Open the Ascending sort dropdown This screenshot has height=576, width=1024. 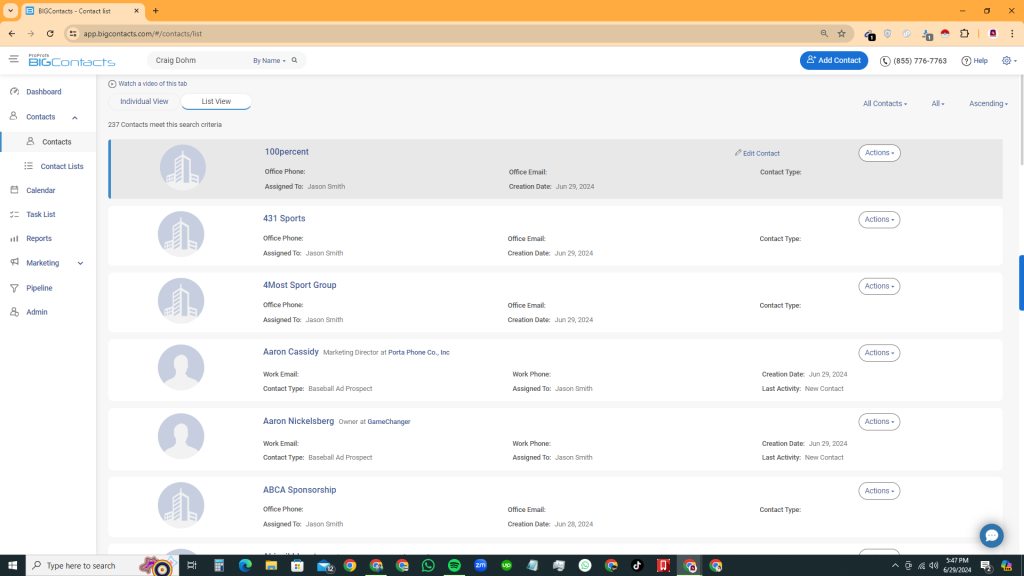(988, 104)
